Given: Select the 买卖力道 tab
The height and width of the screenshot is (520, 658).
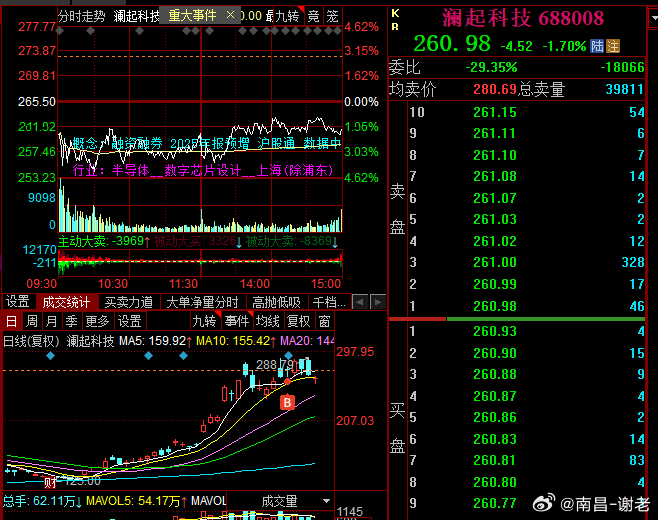Looking at the screenshot, I should pyautogui.click(x=129, y=302).
